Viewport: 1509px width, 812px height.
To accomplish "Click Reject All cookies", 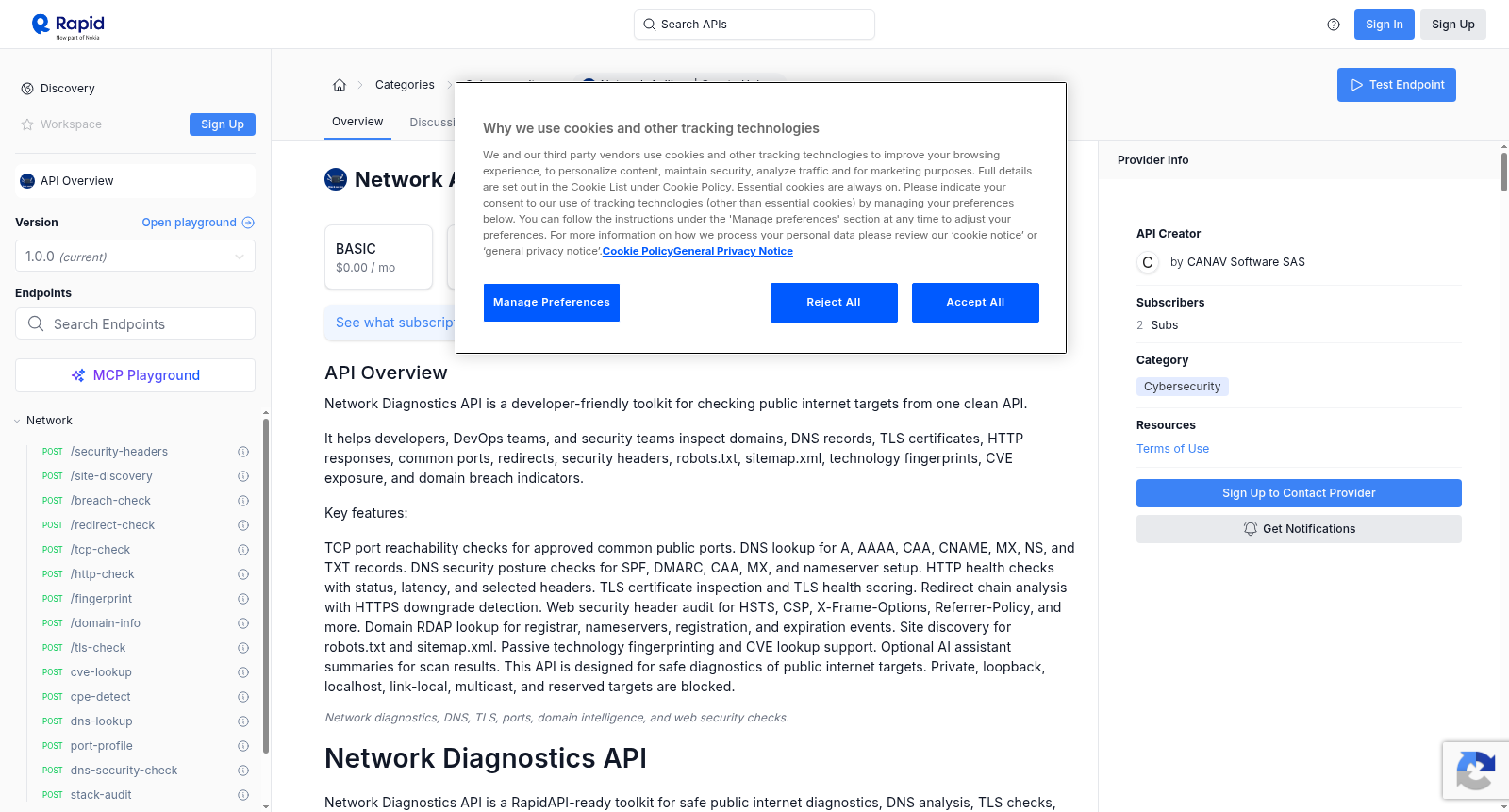I will [x=834, y=303].
